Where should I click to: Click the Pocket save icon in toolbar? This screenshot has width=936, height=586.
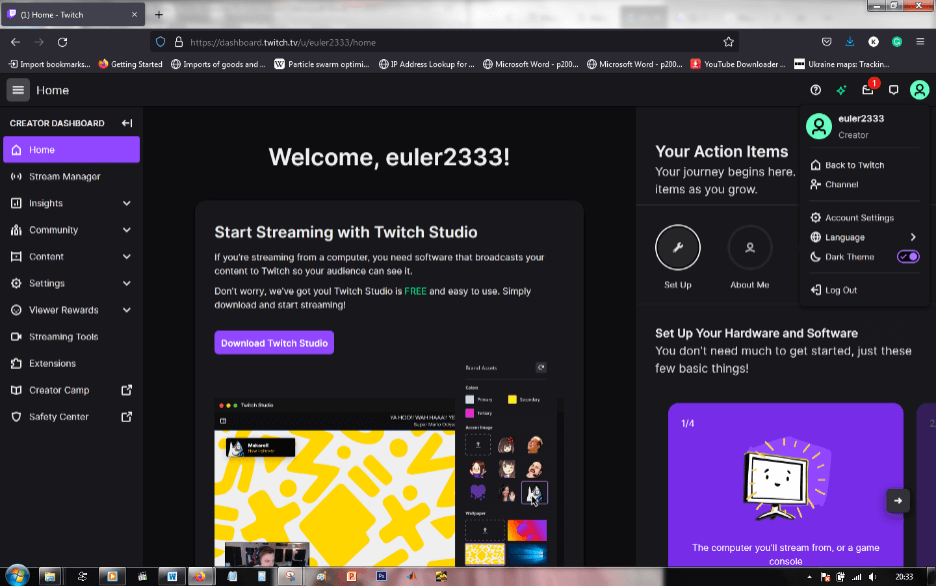pyautogui.click(x=827, y=42)
